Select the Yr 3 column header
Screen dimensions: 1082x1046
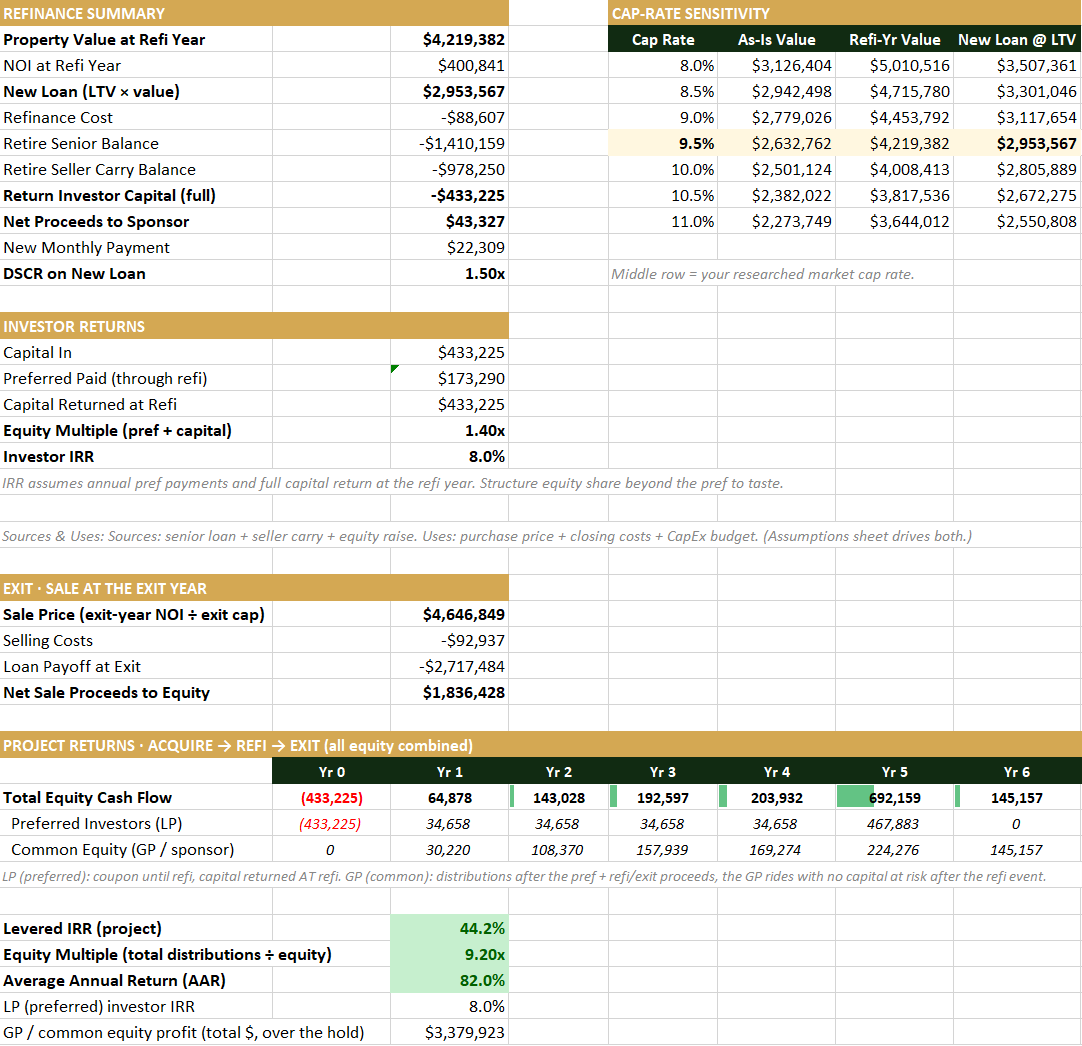coord(662,772)
